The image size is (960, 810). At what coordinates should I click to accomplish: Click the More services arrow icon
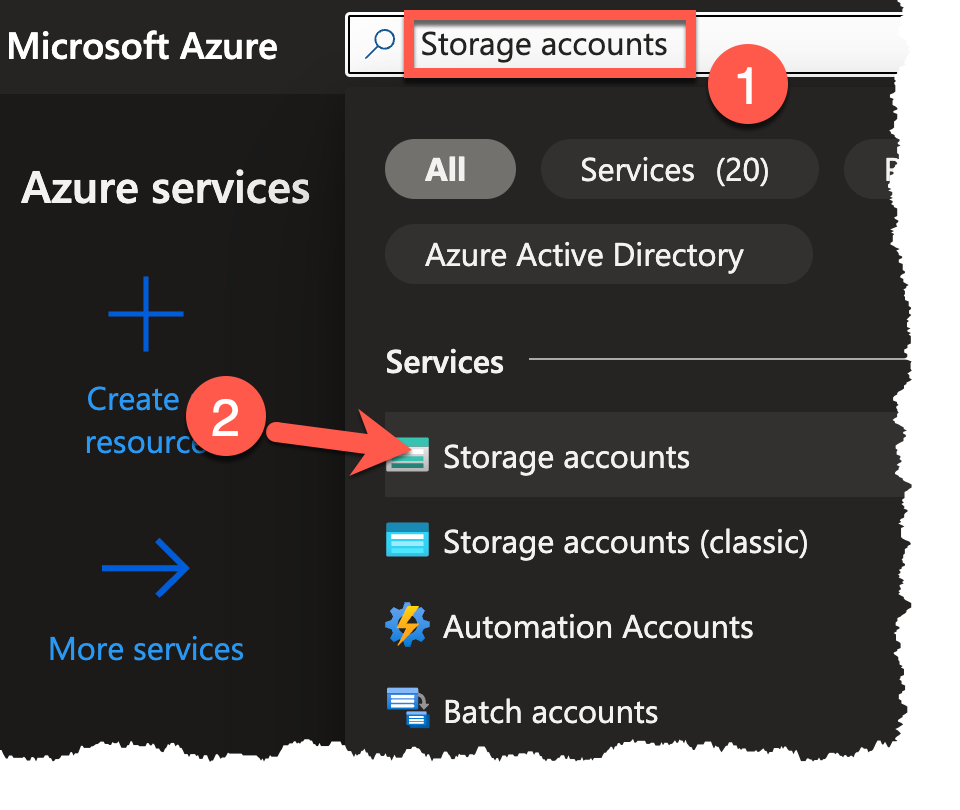pos(146,569)
